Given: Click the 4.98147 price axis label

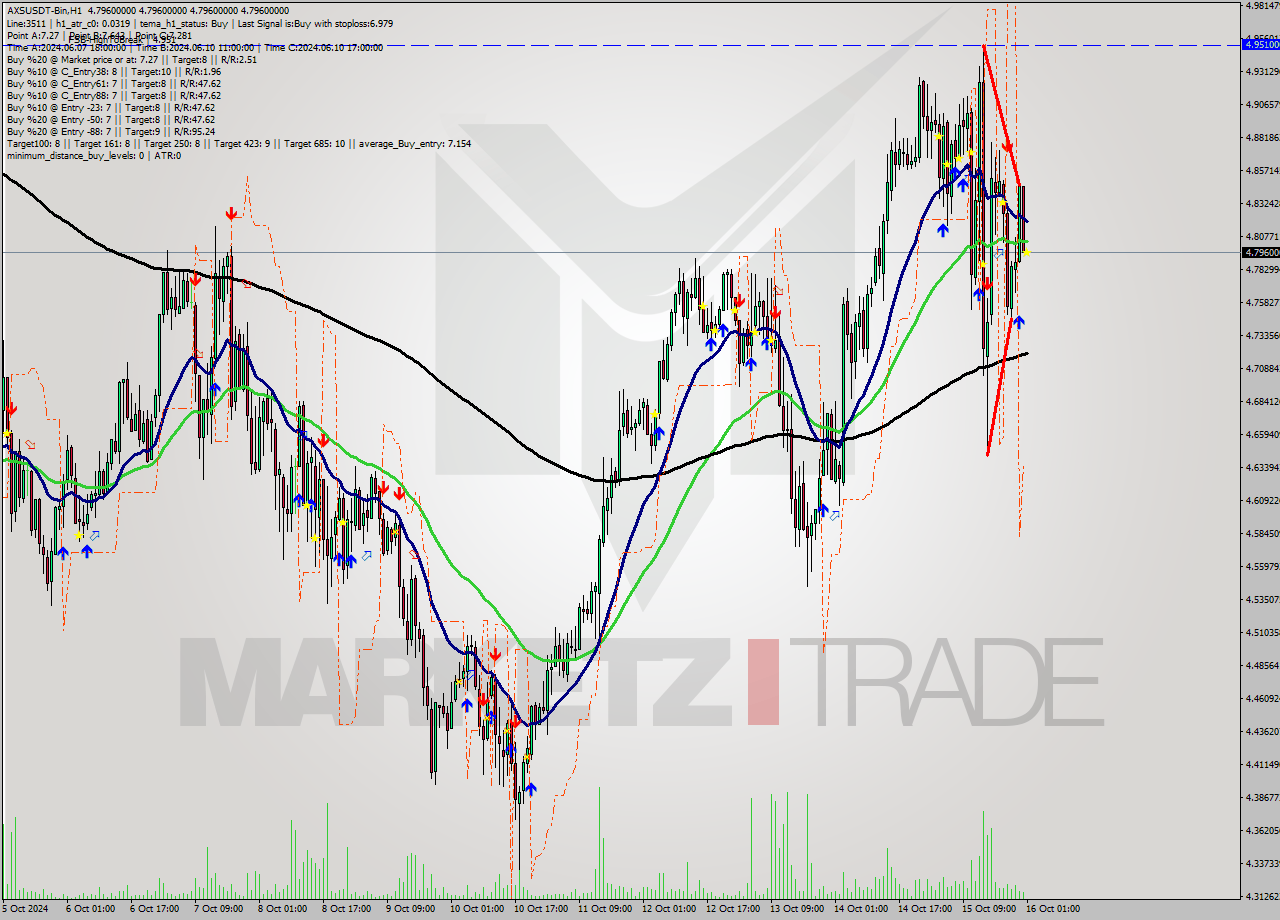Looking at the screenshot, I should click(1262, 6).
